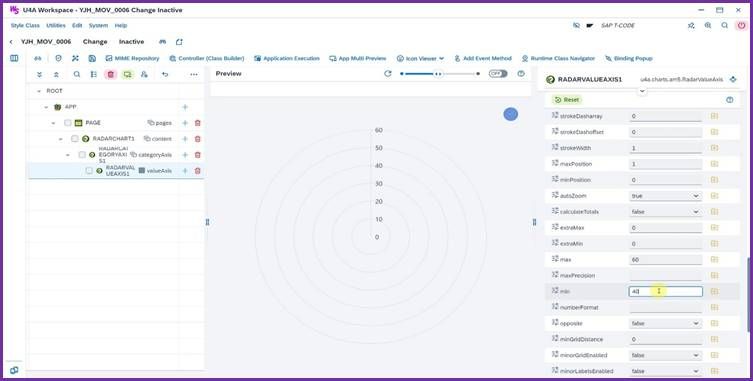Open the Style Class menu
This screenshot has height=381, width=753.
(x=25, y=25)
